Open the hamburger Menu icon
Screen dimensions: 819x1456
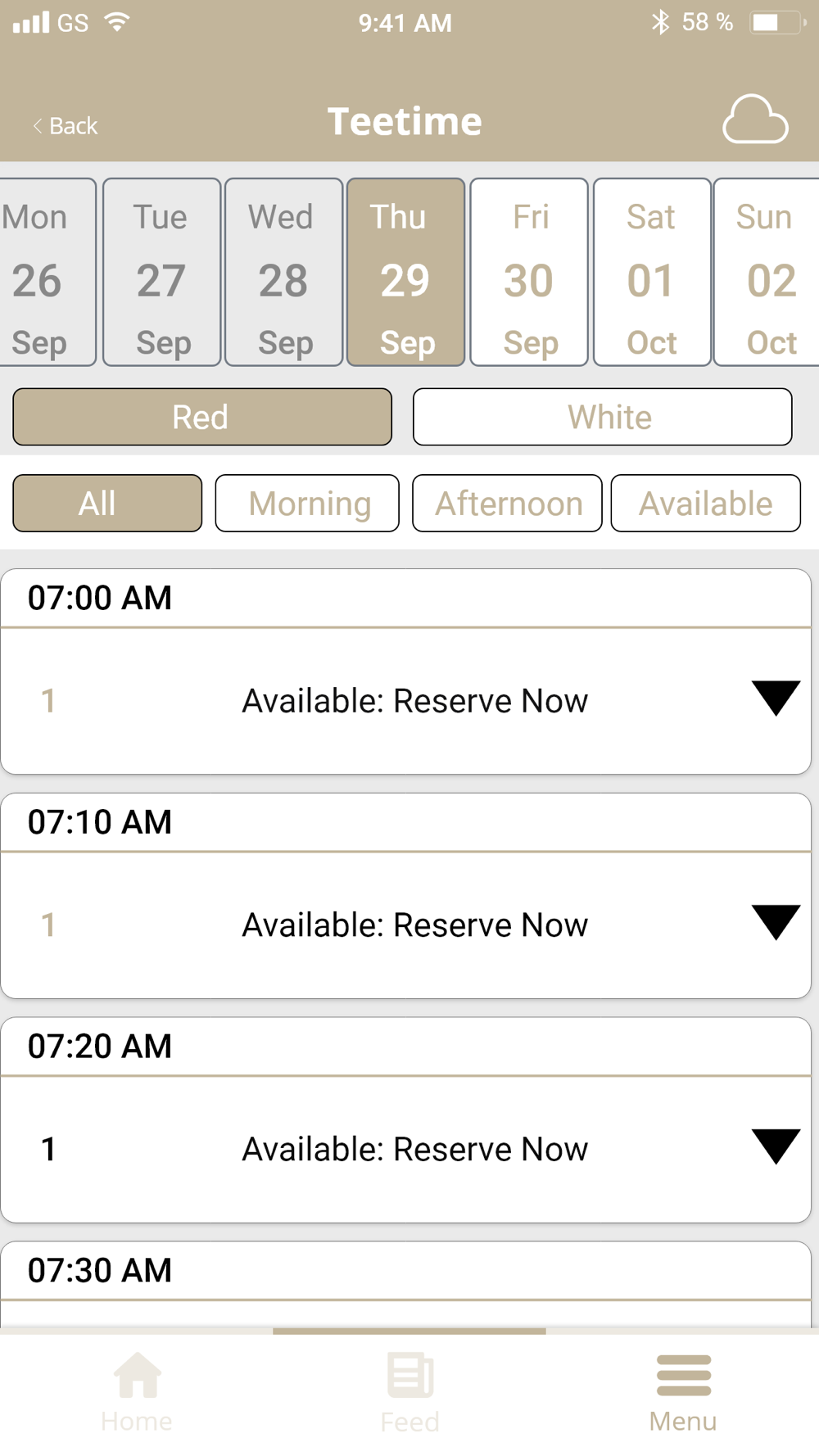pyautogui.click(x=683, y=1376)
